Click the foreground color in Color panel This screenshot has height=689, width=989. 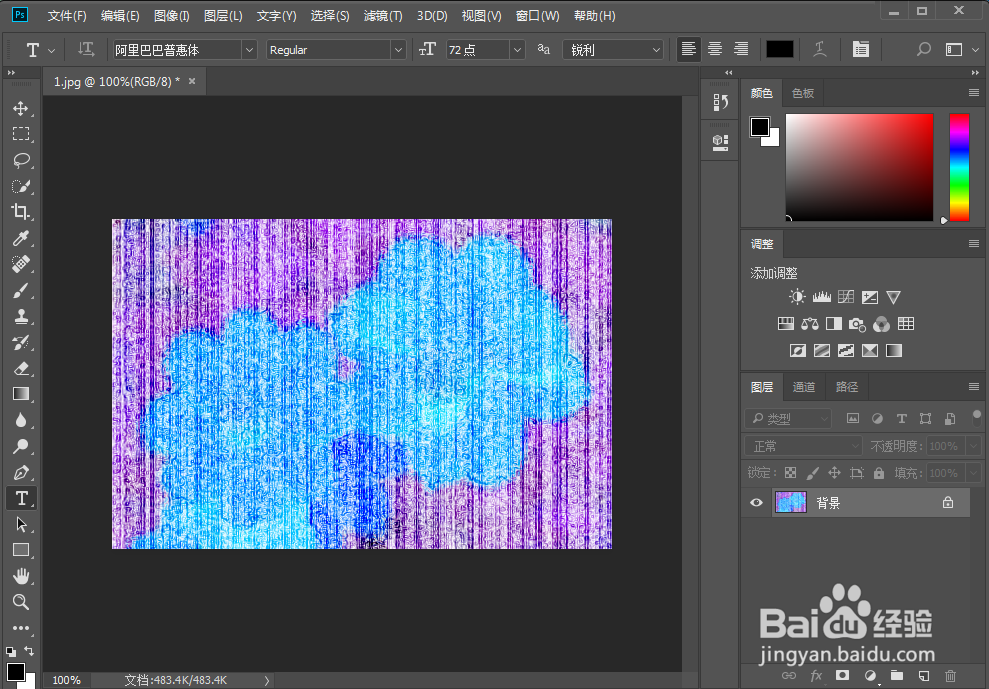pyautogui.click(x=759, y=127)
